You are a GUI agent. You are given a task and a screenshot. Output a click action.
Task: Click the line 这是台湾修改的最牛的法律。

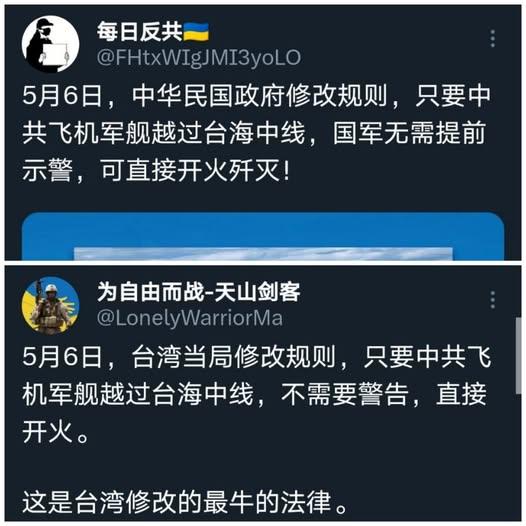coord(185,503)
